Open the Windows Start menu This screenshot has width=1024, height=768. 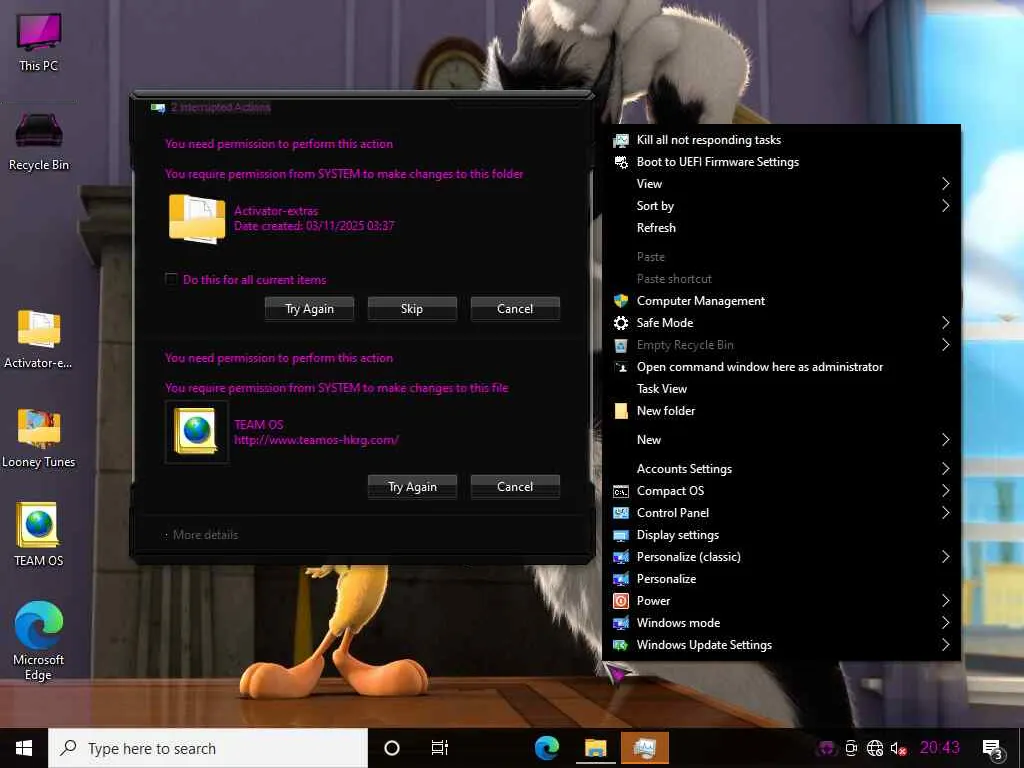24,748
